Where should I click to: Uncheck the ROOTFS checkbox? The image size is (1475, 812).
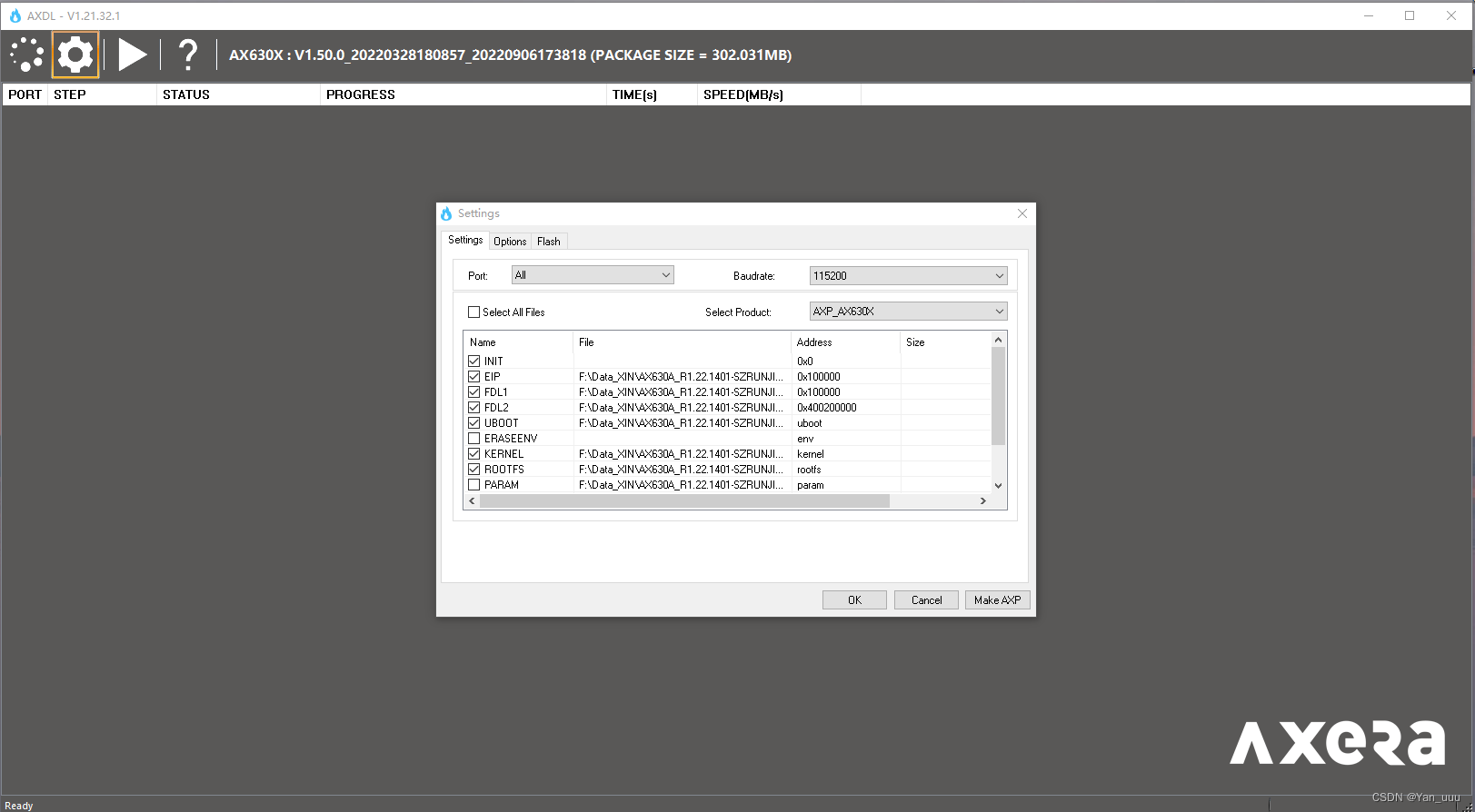pos(473,470)
